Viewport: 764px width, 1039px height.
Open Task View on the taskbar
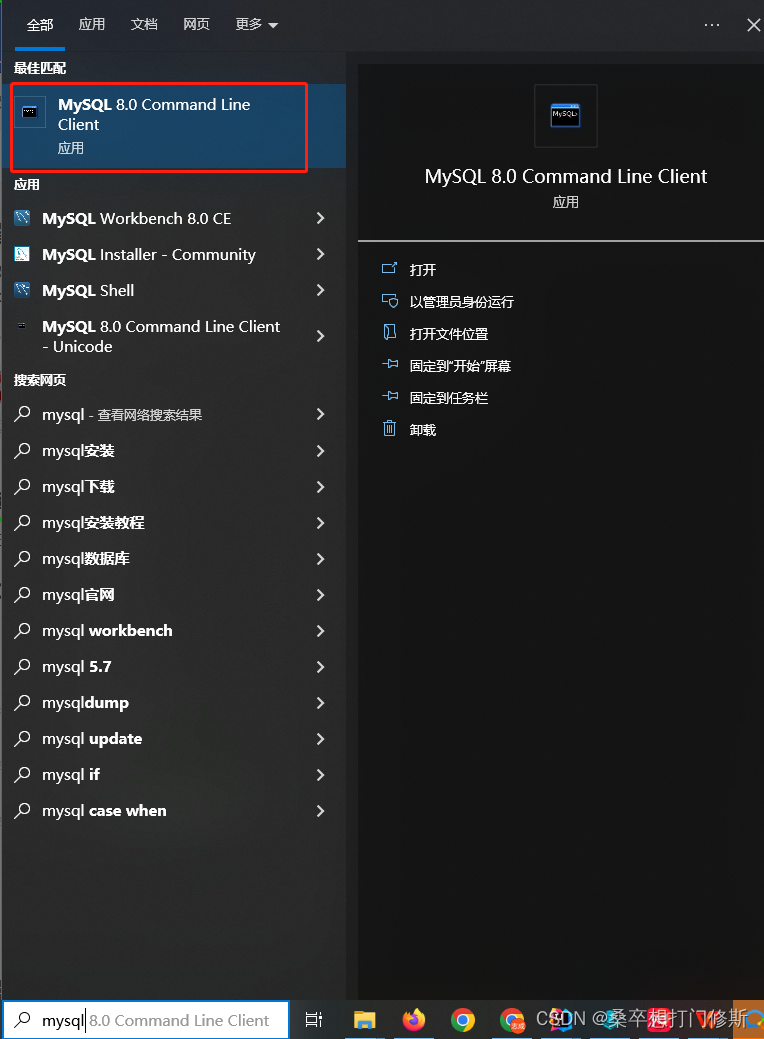click(x=314, y=1019)
